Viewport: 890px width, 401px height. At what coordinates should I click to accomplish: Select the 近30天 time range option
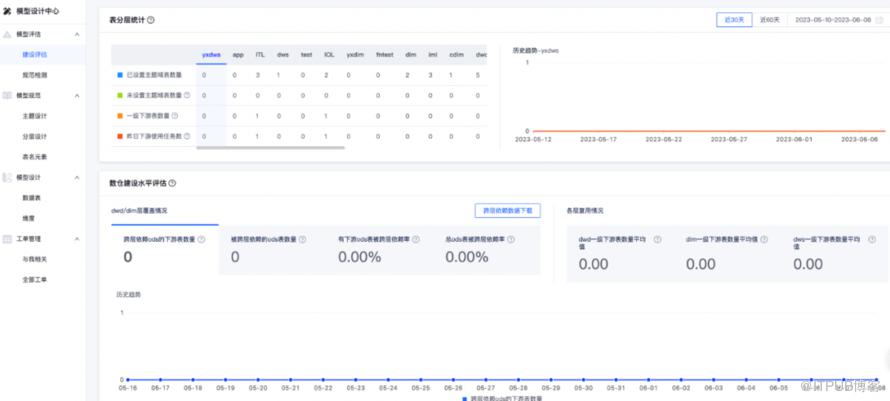point(732,20)
